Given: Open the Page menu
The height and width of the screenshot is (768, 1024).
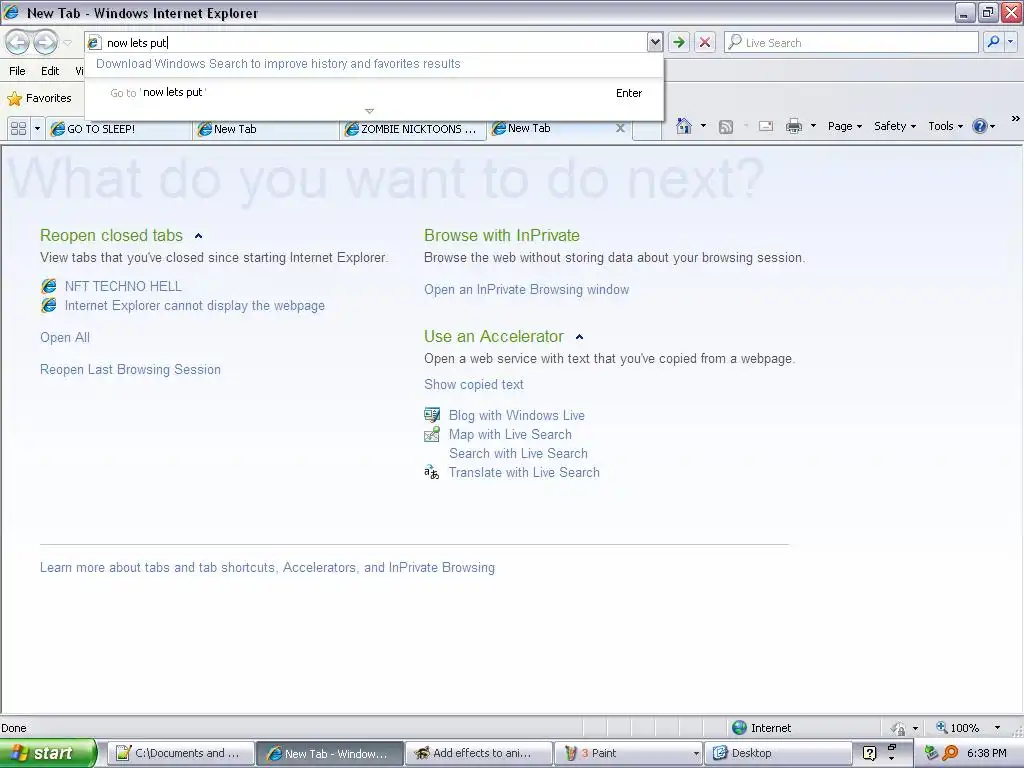Looking at the screenshot, I should pyautogui.click(x=845, y=126).
